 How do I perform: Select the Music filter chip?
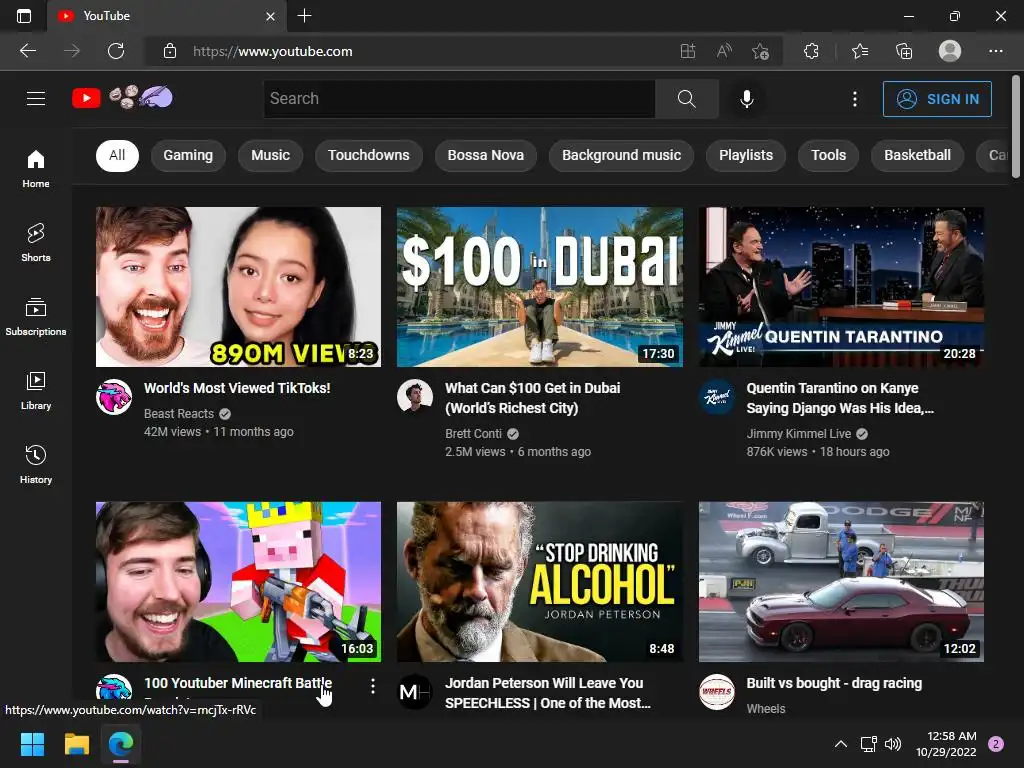click(x=270, y=155)
